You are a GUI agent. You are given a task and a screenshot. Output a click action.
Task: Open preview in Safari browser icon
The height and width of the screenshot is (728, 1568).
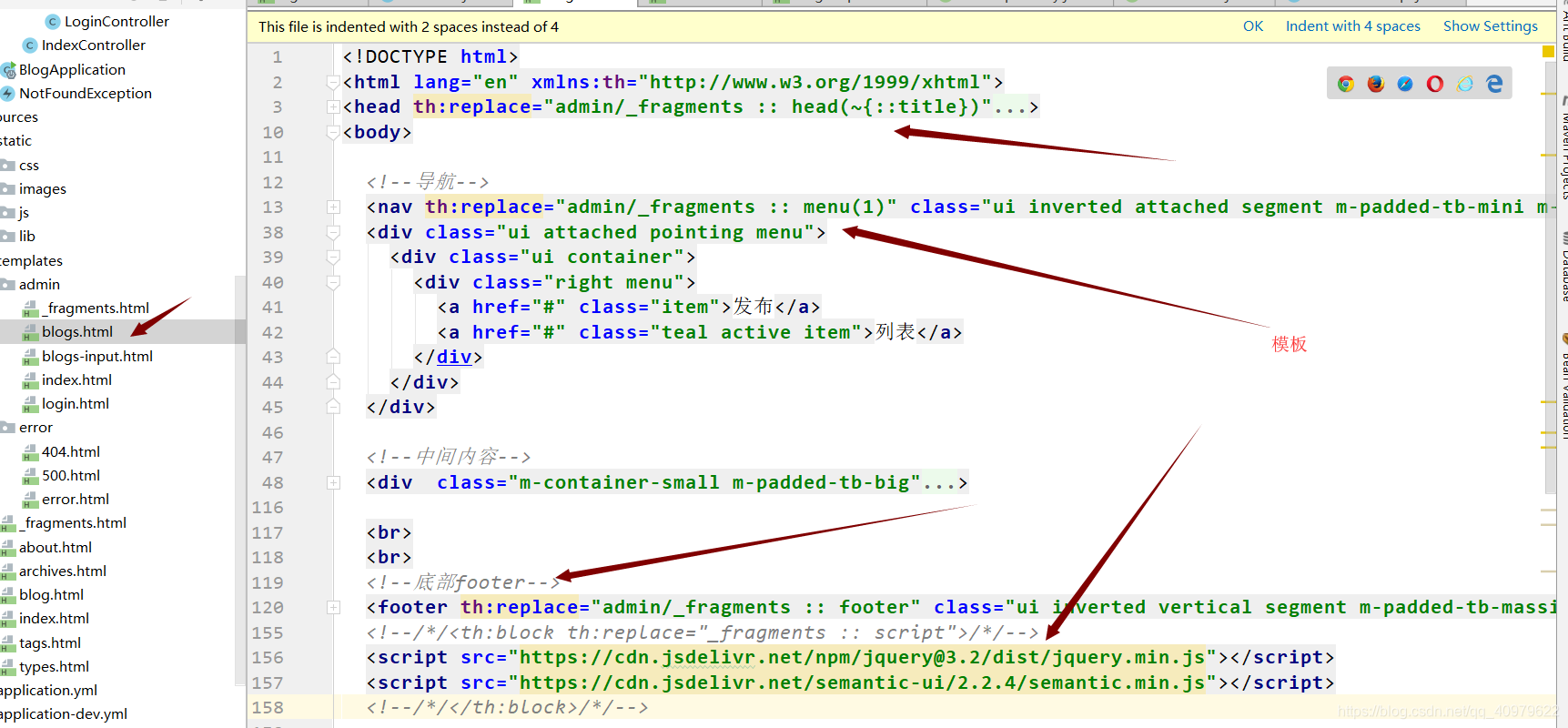click(1405, 84)
